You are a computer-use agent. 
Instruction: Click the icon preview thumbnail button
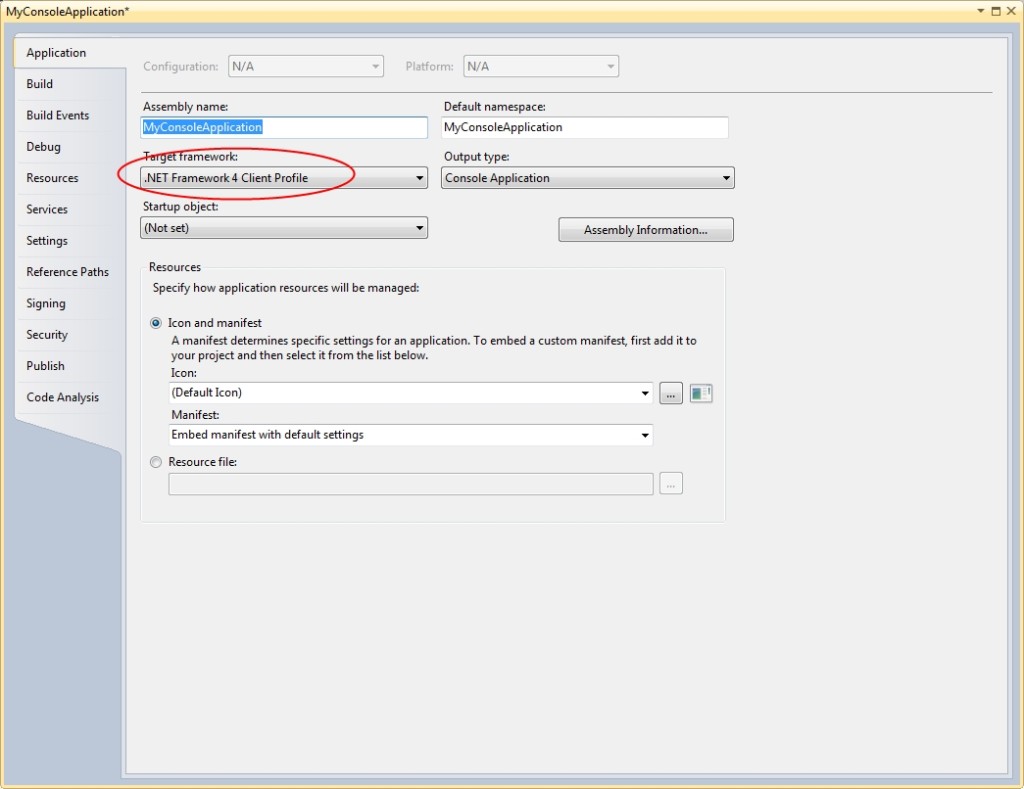tap(700, 393)
